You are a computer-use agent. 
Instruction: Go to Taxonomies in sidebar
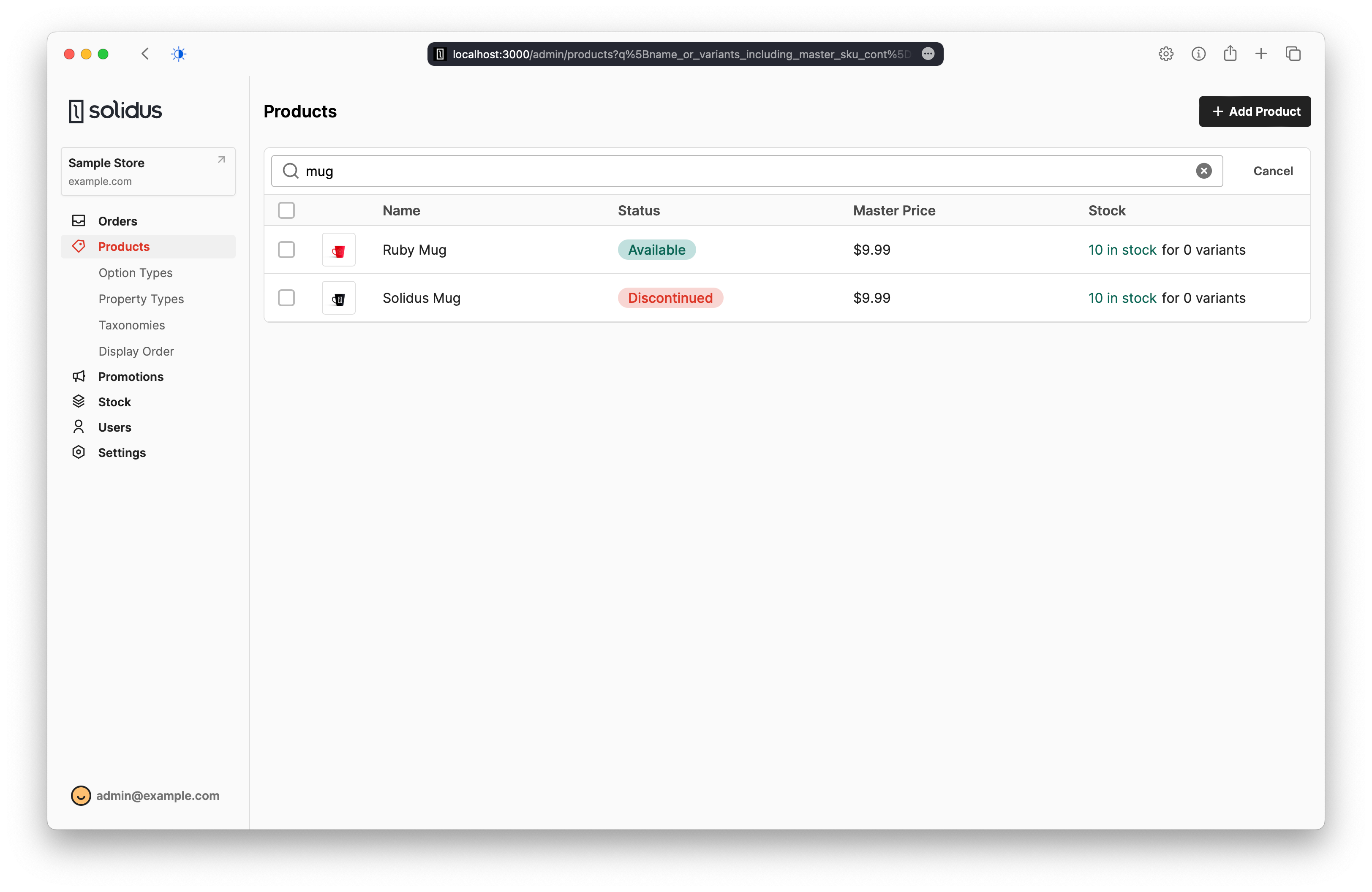click(x=131, y=325)
